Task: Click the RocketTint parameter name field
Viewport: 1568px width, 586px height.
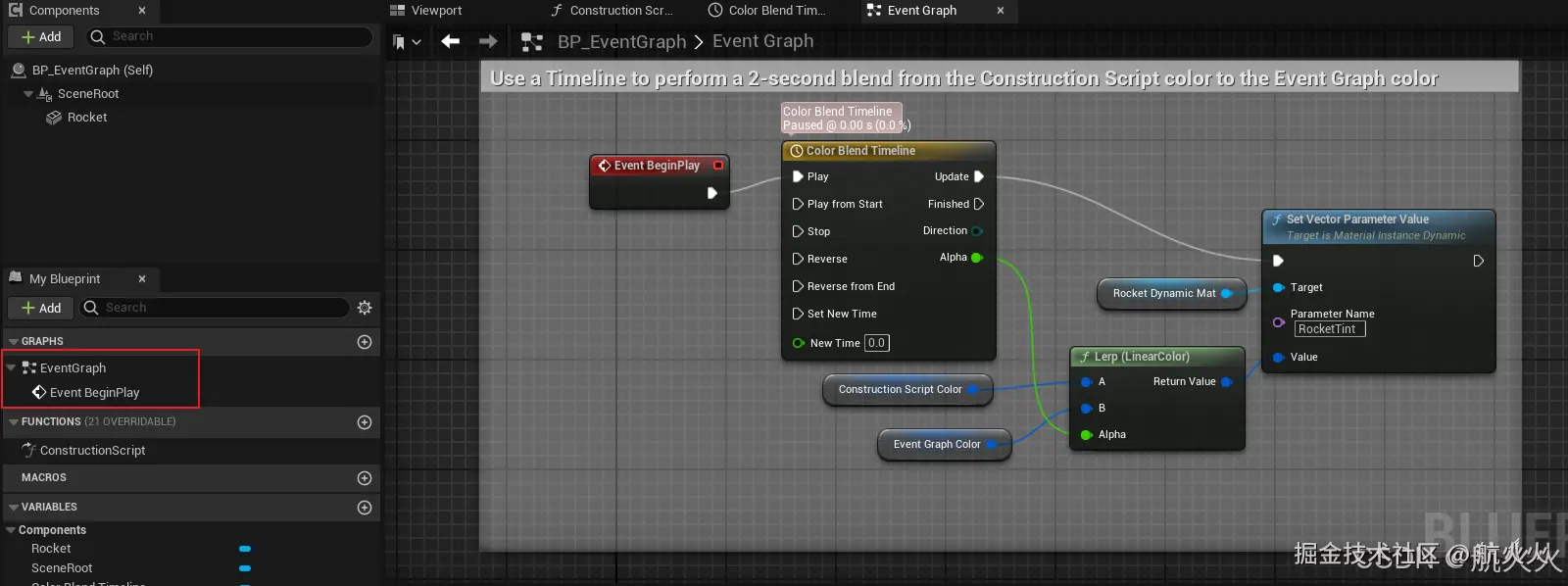Action: [1330, 329]
